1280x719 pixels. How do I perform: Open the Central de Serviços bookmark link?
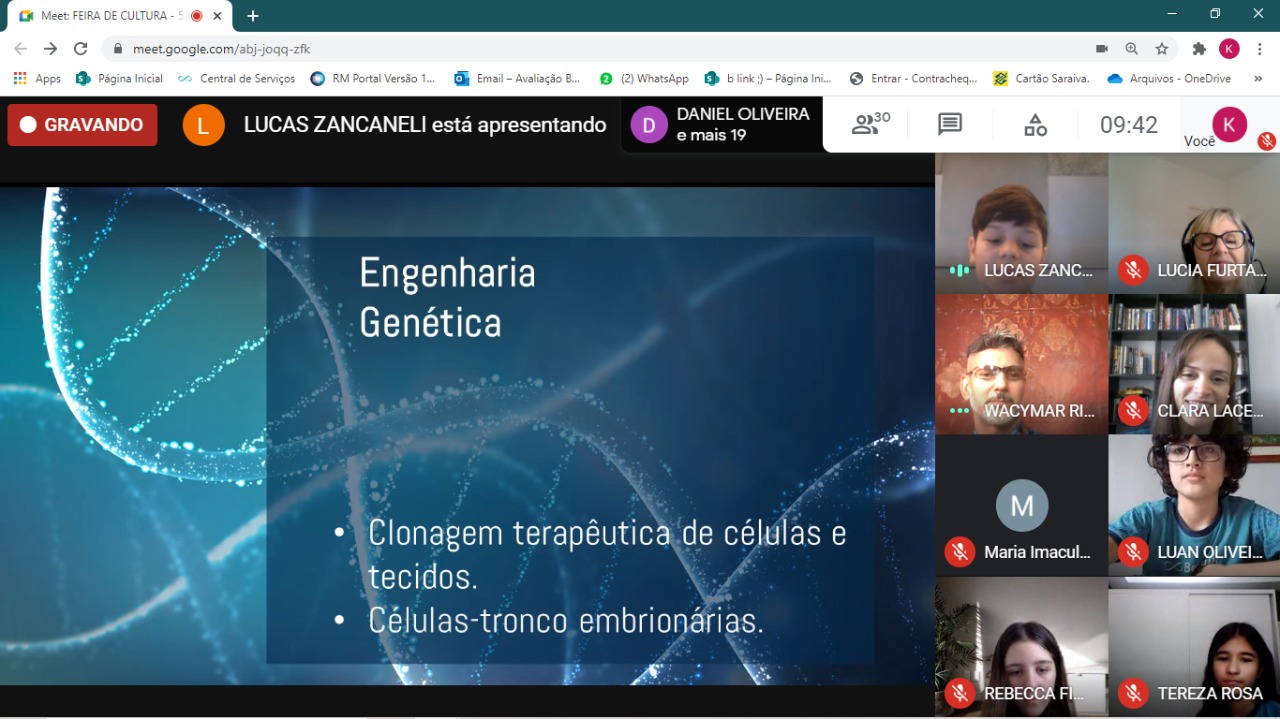pos(237,78)
